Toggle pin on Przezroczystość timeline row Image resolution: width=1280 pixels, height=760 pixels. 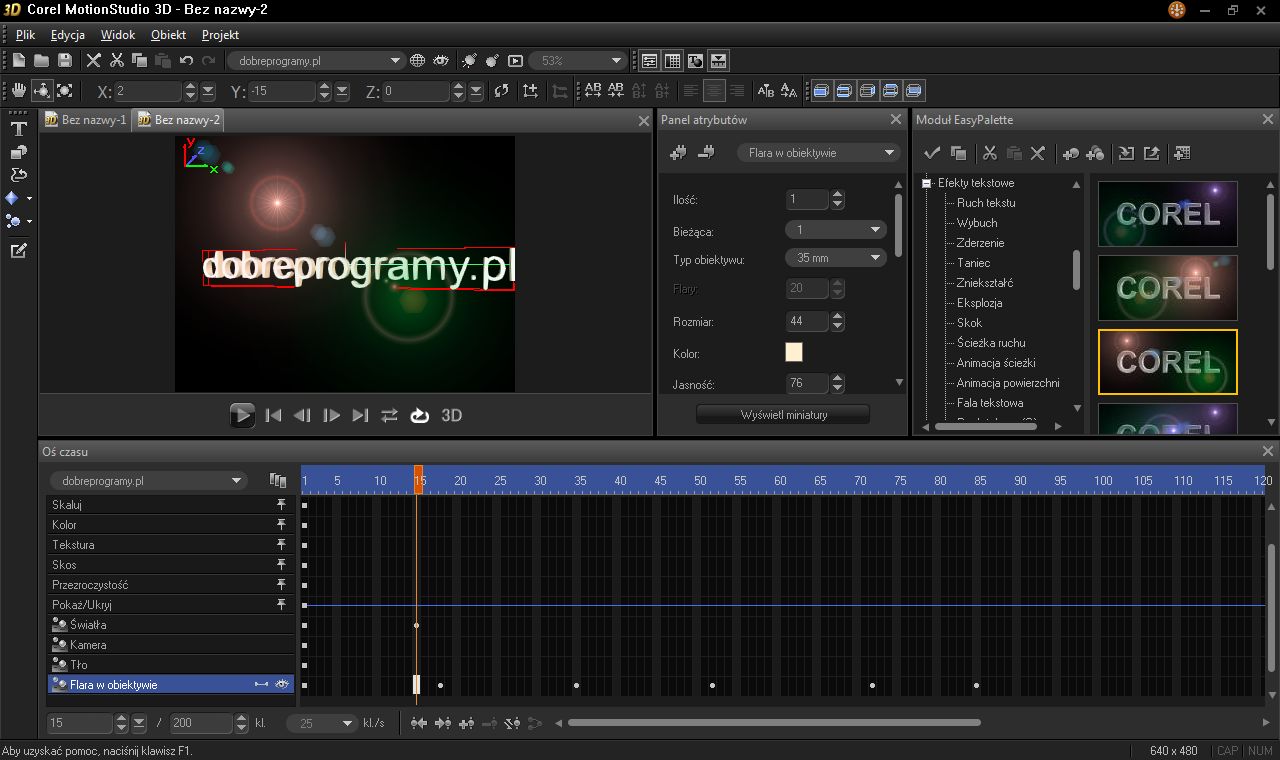click(x=282, y=585)
